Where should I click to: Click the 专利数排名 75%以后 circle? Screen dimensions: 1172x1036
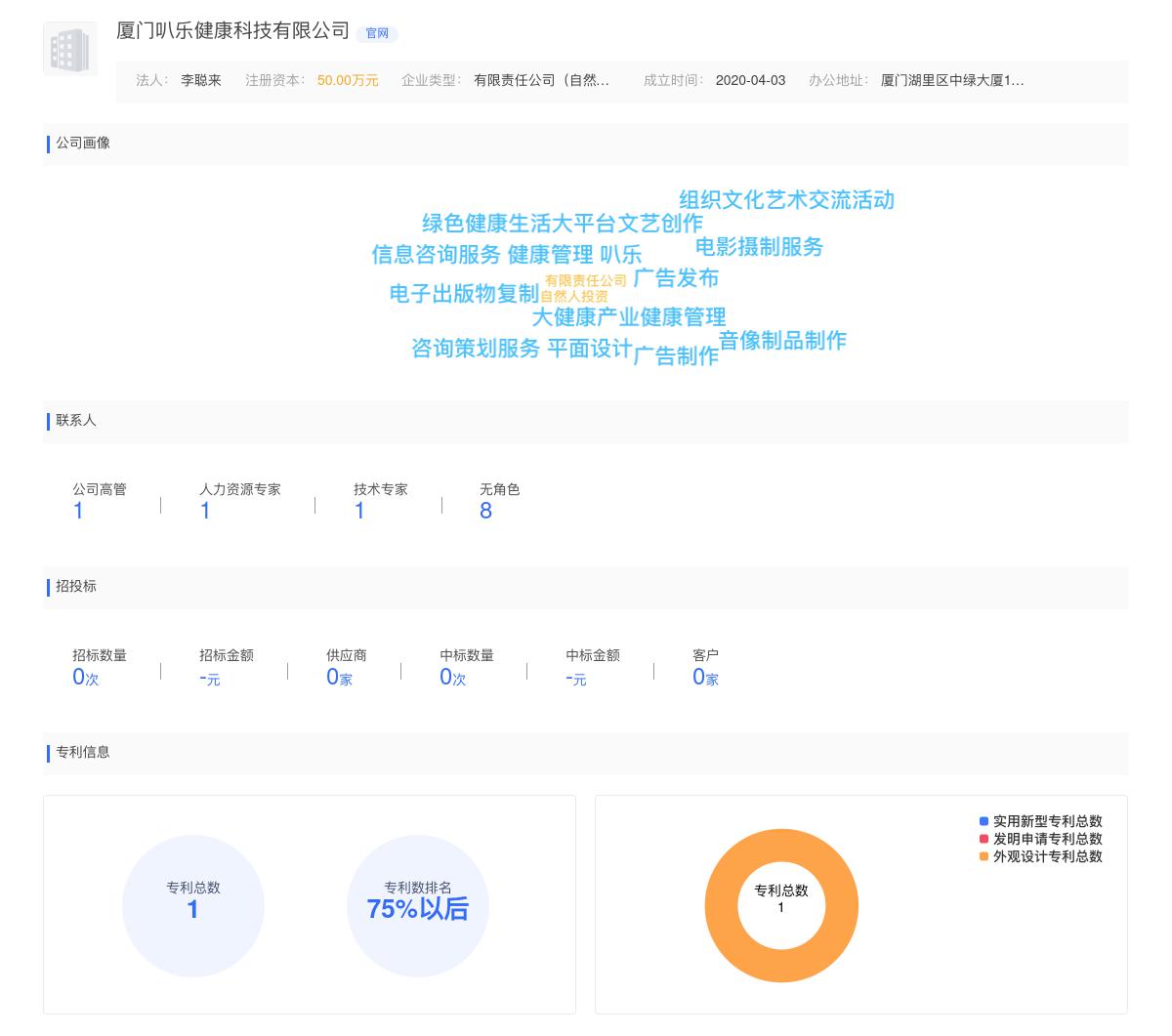click(x=418, y=906)
